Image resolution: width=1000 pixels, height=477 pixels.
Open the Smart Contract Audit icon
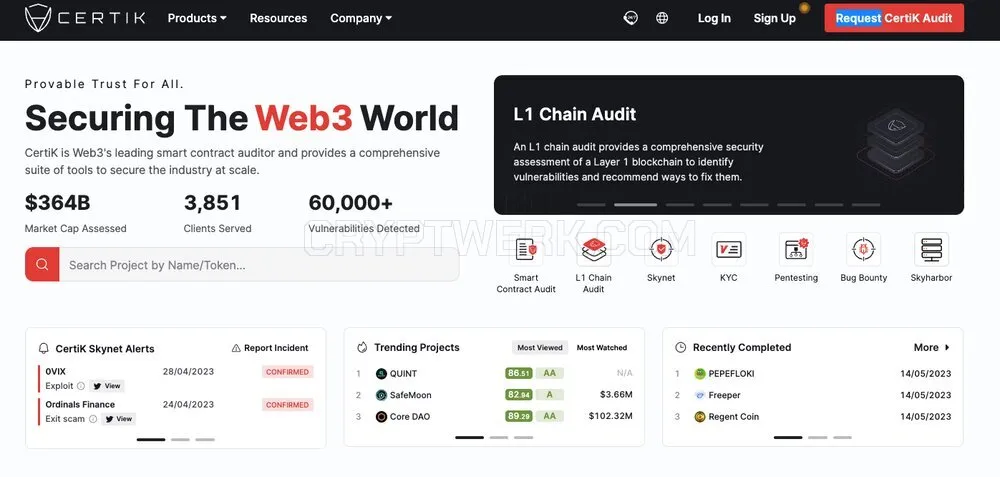[526, 249]
